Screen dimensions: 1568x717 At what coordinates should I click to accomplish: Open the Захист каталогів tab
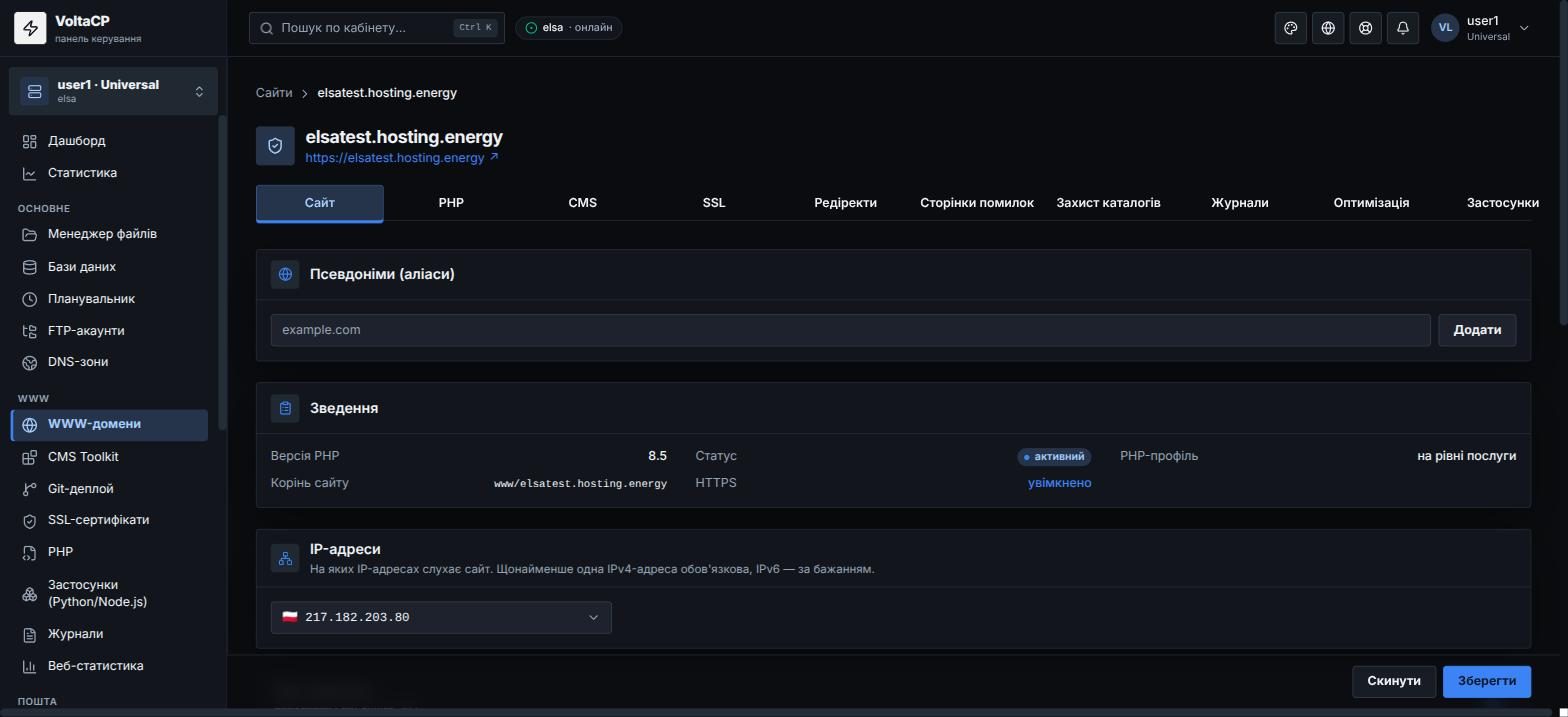tap(1108, 203)
